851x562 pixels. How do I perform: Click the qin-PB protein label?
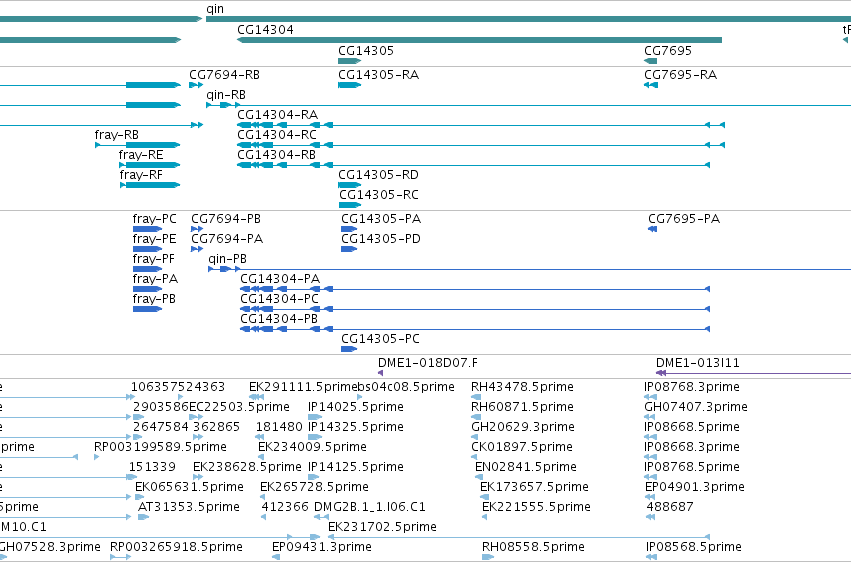coord(227,259)
